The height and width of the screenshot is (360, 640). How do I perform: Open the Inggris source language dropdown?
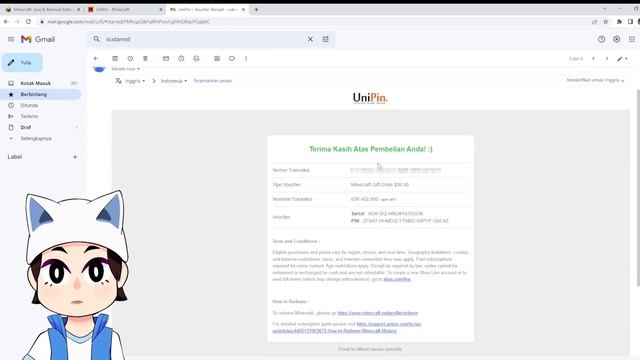point(135,81)
